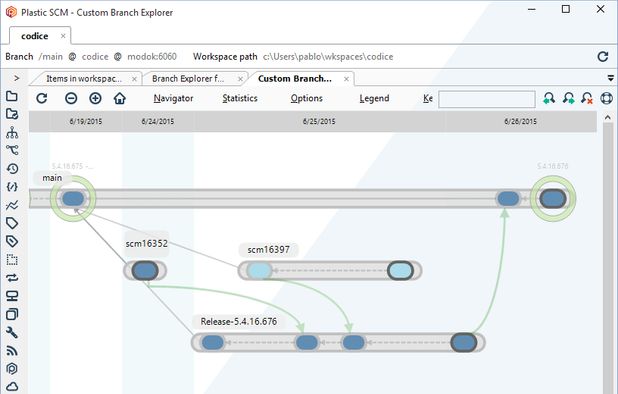Select the scm16352 changeset node
The image size is (618, 394).
145,271
